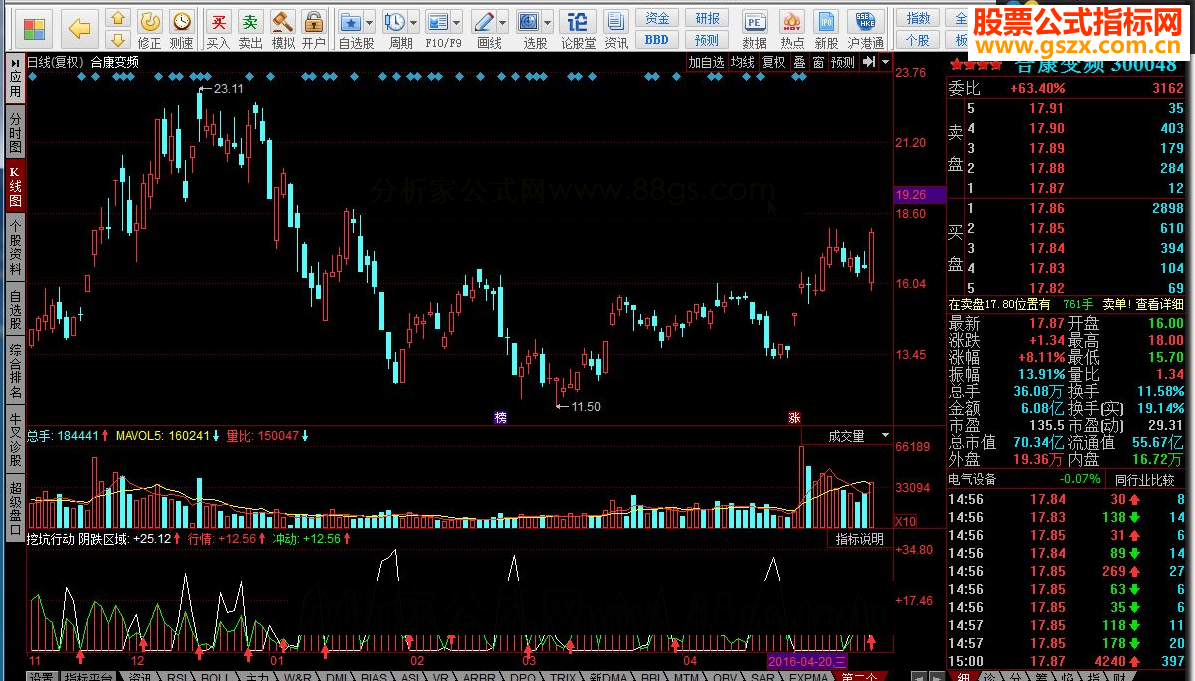The height and width of the screenshot is (681, 1195).
Task: Toggle 均线 moving average display
Action: pos(742,62)
